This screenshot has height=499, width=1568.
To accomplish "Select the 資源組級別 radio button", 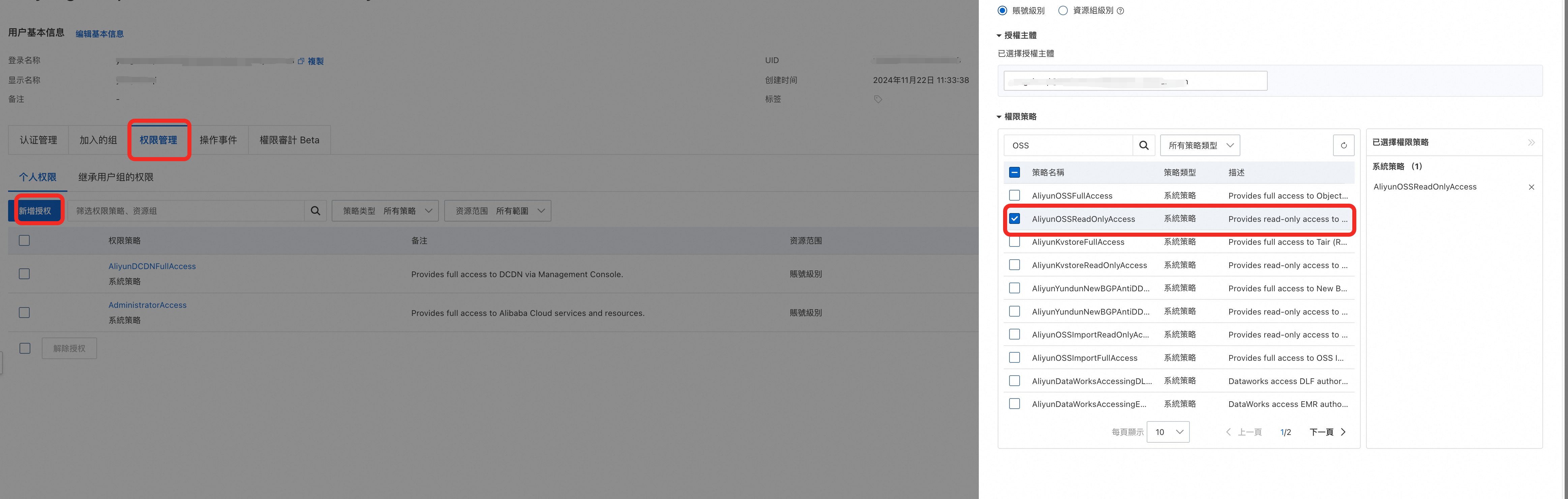I will pyautogui.click(x=1063, y=10).
